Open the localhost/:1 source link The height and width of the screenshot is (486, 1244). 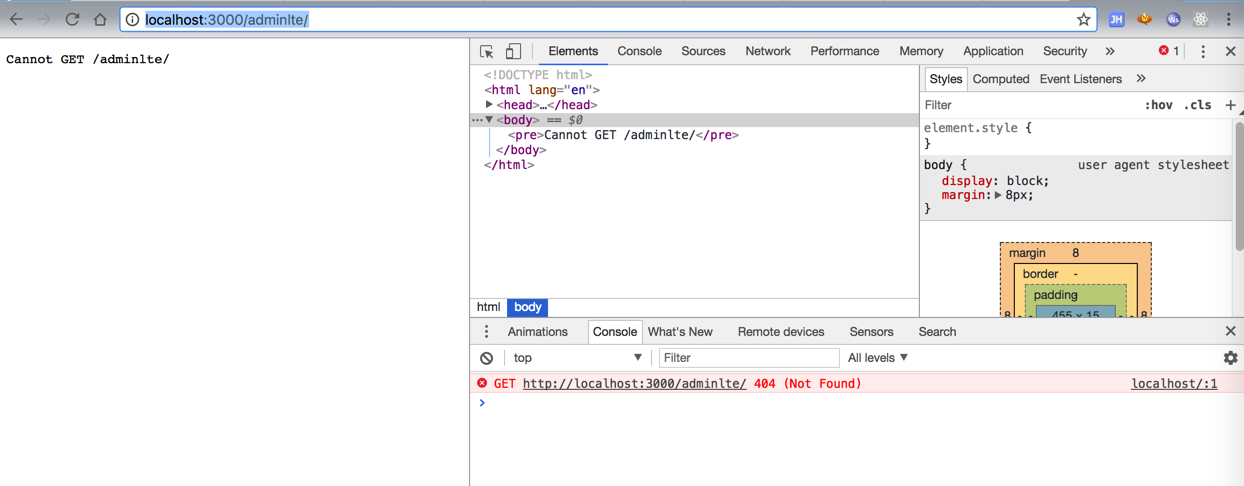point(1174,384)
